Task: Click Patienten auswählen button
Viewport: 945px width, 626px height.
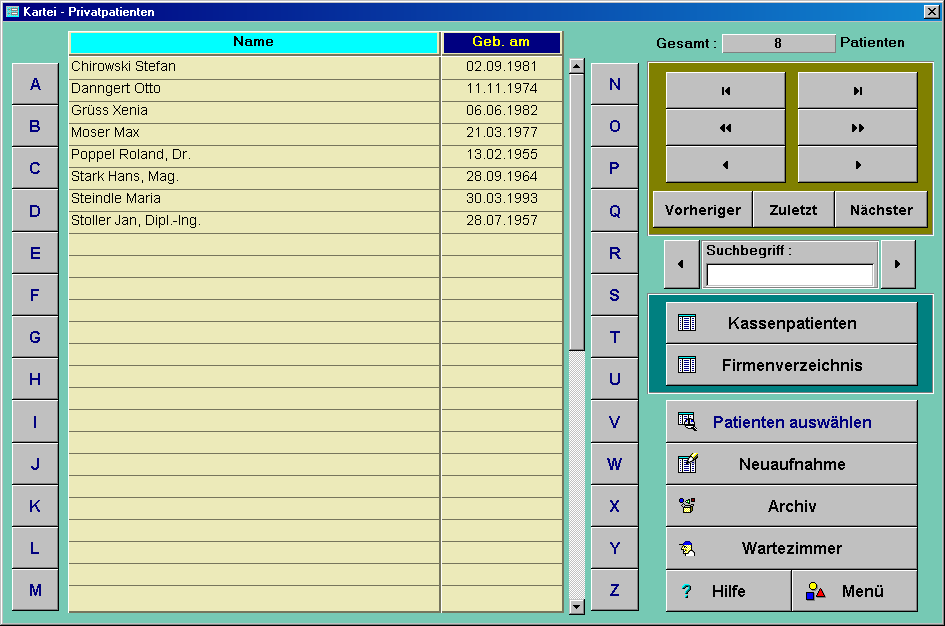Action: coord(791,422)
